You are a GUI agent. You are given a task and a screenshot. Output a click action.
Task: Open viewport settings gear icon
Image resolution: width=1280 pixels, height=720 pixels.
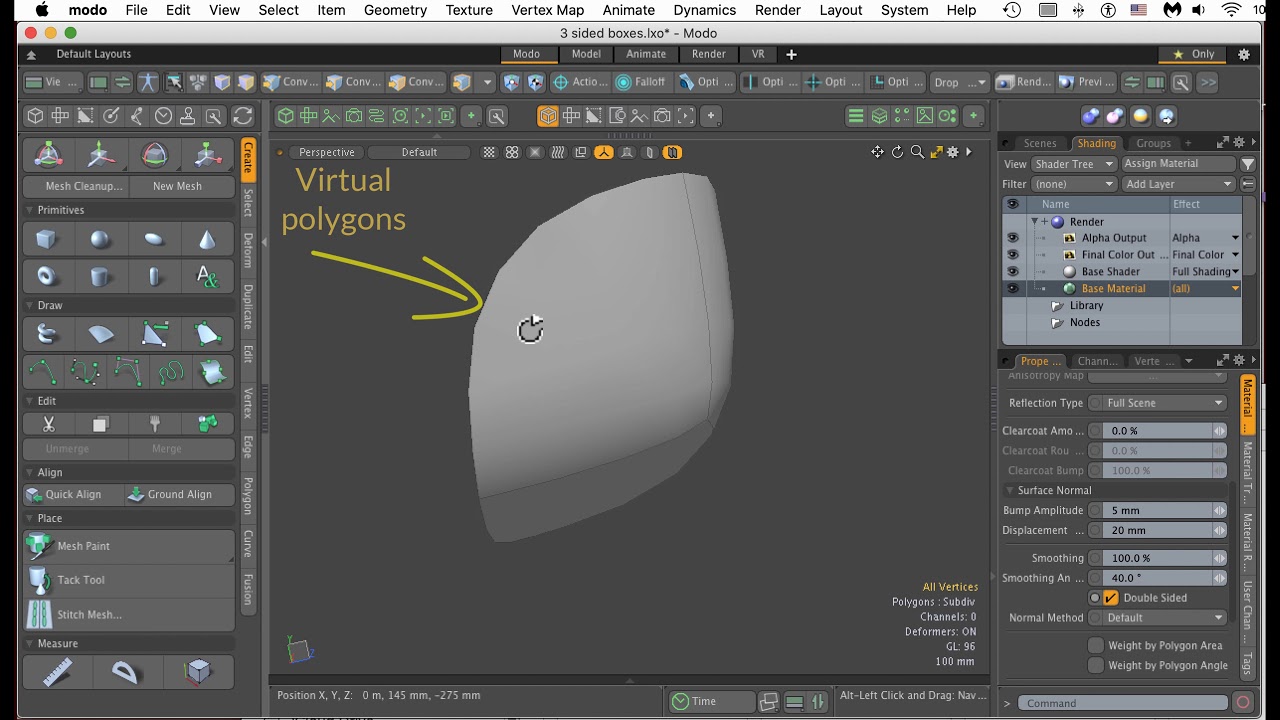point(953,152)
